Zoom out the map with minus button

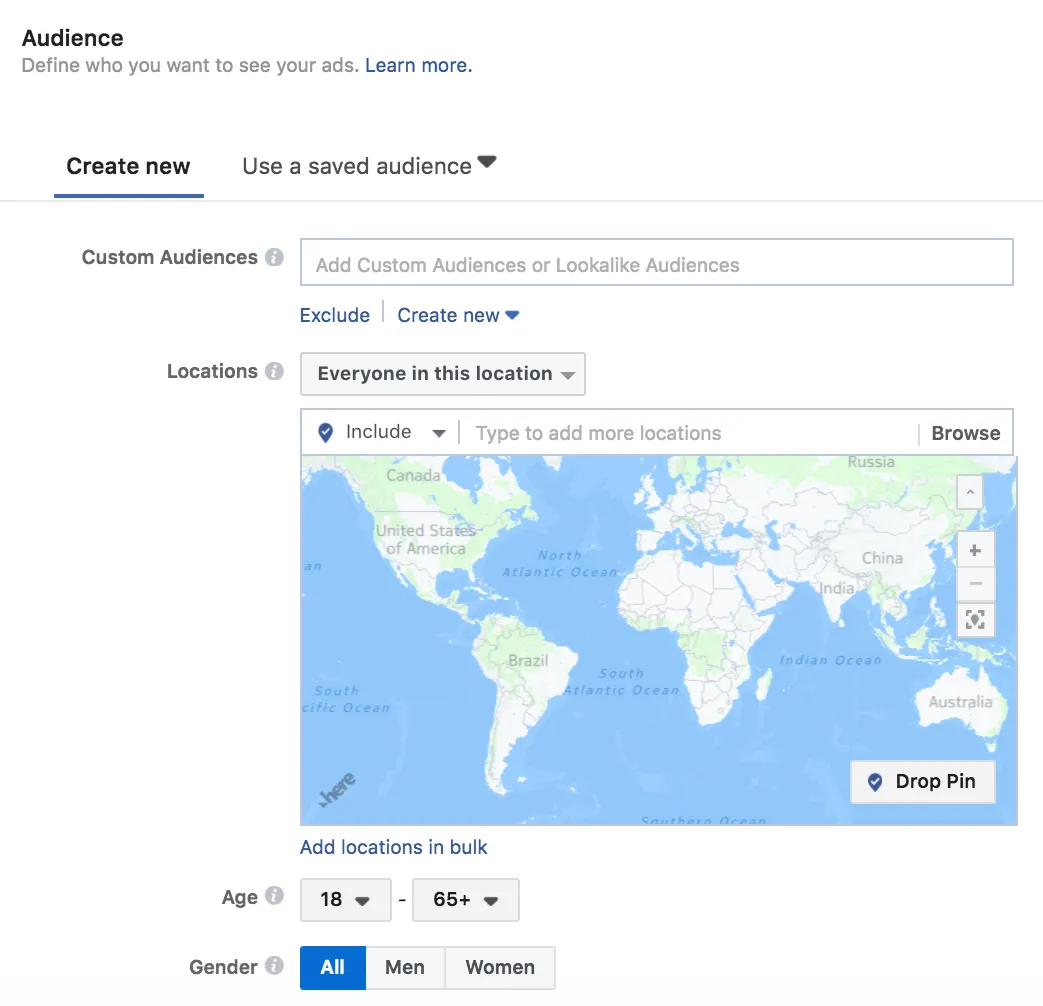click(x=975, y=584)
